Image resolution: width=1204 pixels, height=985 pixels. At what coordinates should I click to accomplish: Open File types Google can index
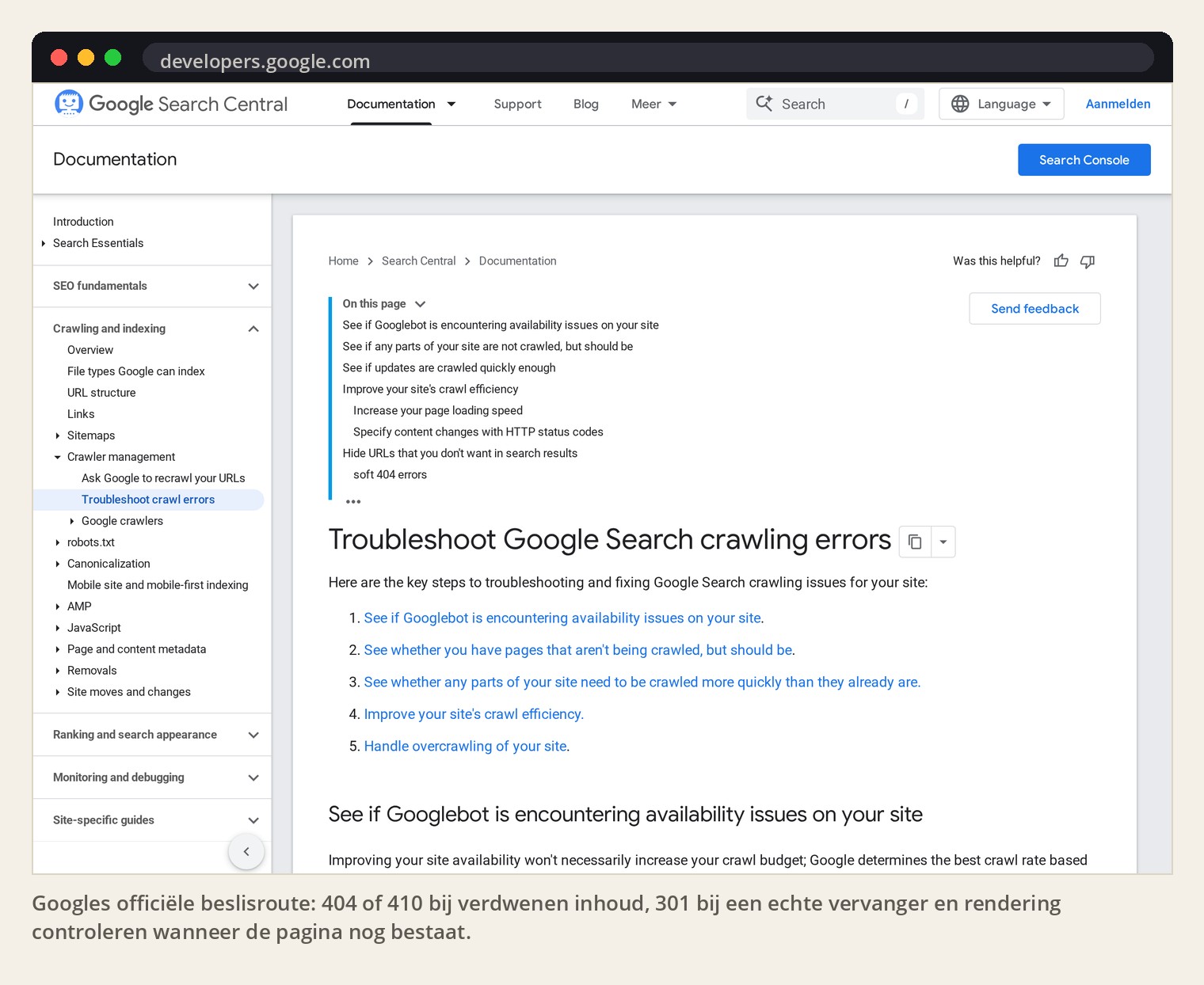(x=136, y=371)
